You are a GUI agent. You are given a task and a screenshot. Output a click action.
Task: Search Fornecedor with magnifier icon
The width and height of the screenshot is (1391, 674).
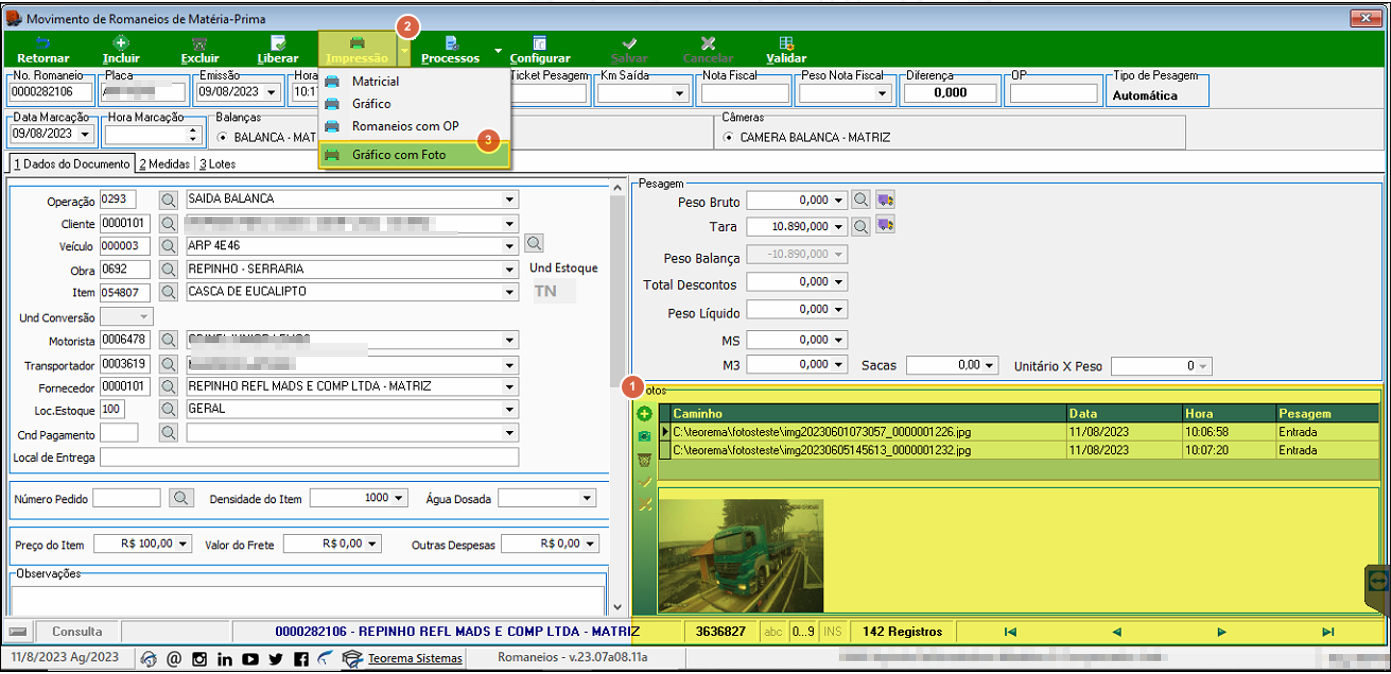(x=168, y=386)
